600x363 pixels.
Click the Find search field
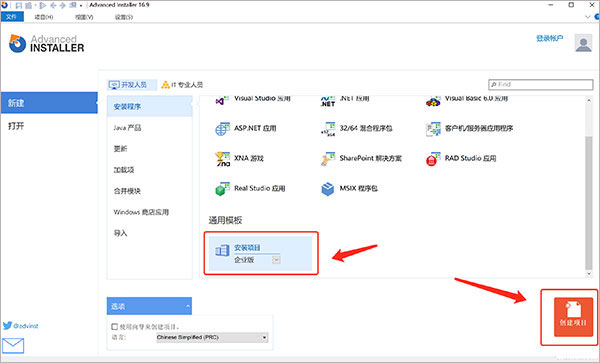point(541,84)
